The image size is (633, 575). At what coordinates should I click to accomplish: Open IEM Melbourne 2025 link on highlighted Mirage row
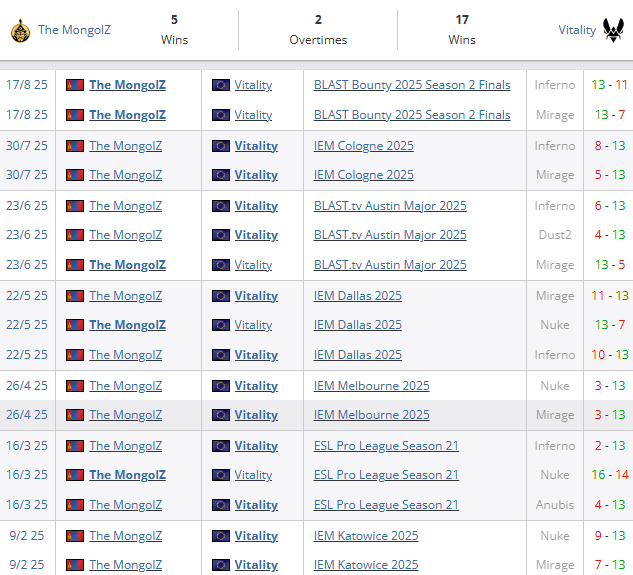tap(371, 415)
